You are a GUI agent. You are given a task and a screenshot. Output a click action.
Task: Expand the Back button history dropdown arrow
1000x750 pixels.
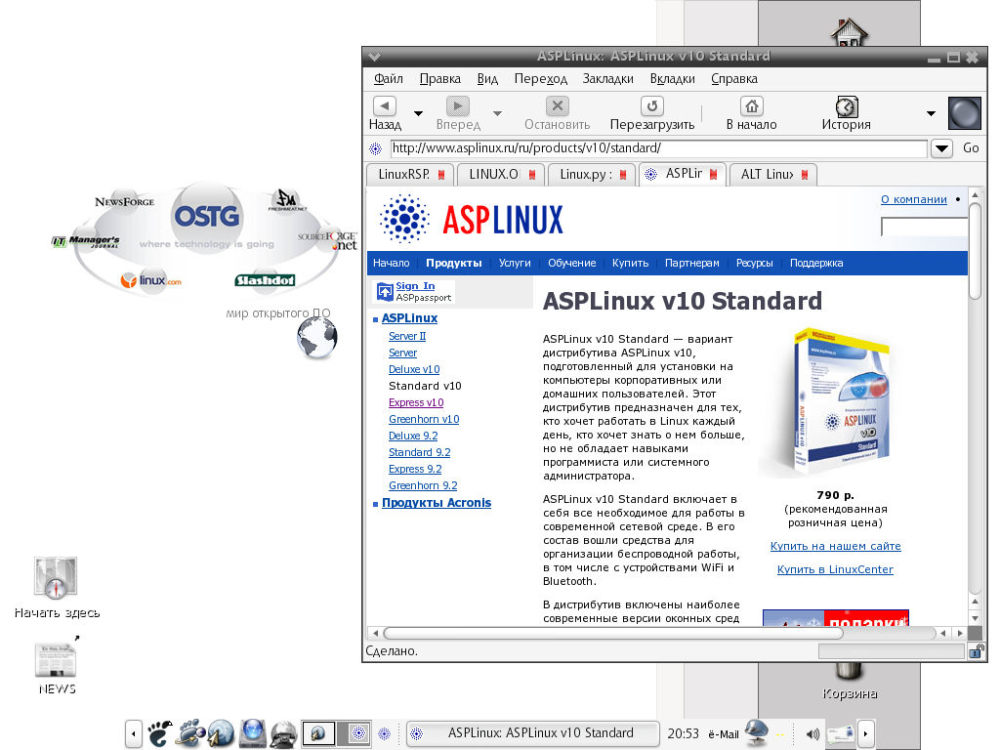tap(418, 114)
